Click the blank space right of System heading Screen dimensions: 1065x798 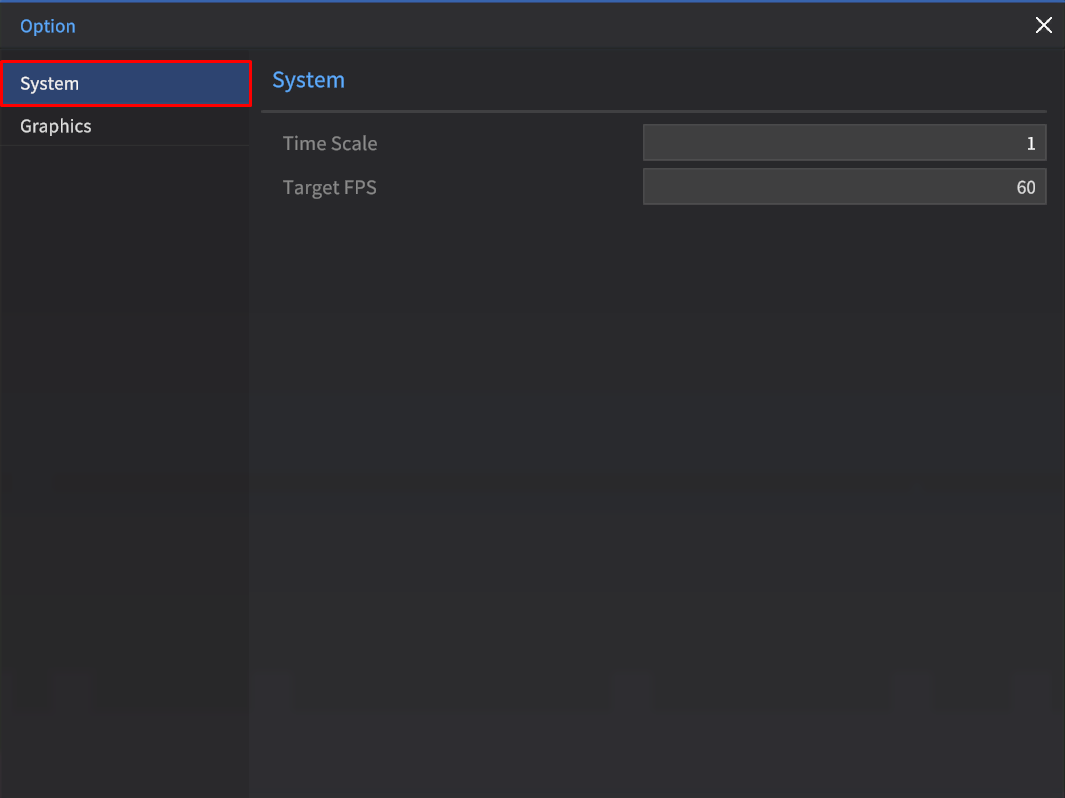click(700, 80)
